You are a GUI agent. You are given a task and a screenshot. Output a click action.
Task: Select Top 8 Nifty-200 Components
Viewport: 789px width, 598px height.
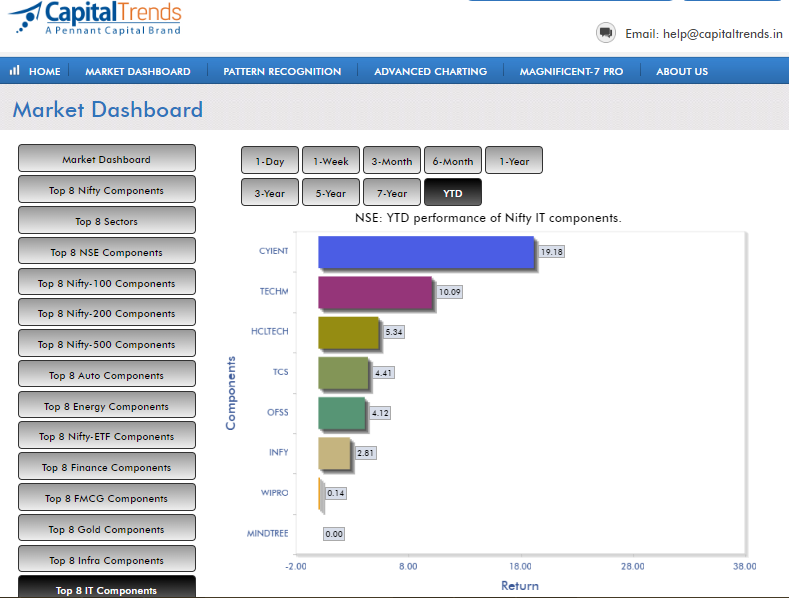[x=107, y=313]
